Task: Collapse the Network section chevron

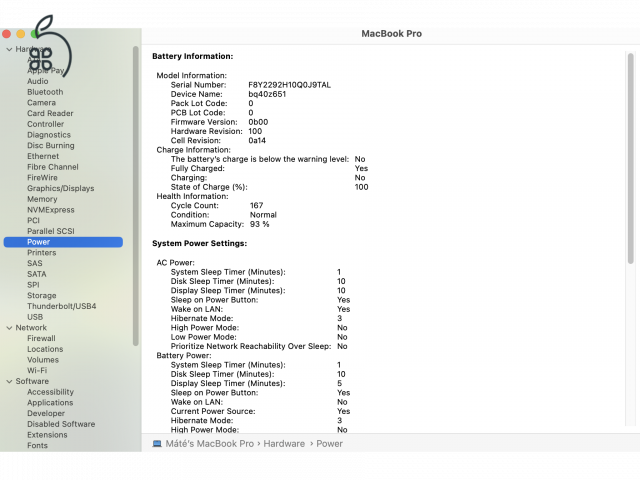Action: (x=9, y=328)
